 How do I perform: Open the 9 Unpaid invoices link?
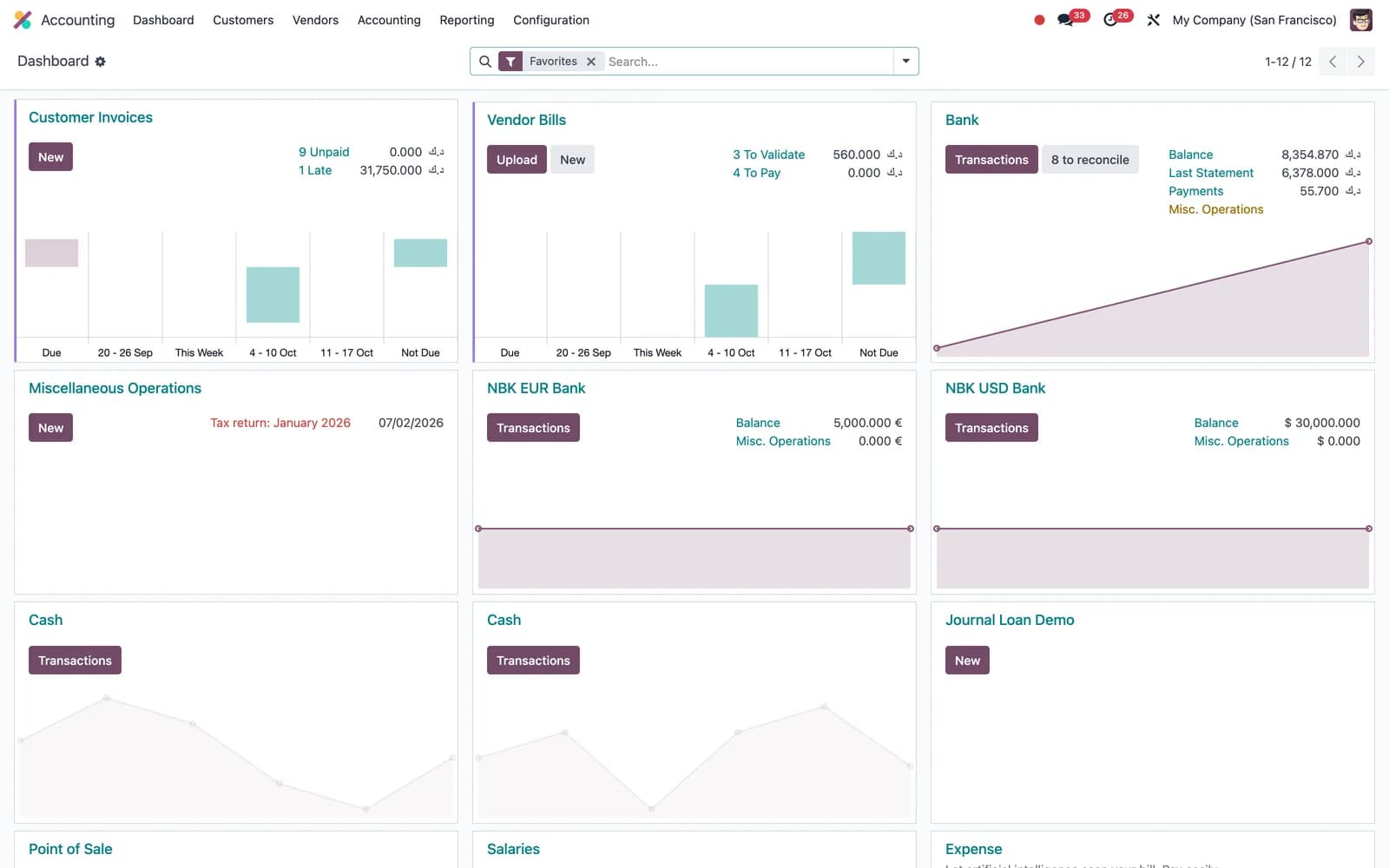tap(324, 152)
